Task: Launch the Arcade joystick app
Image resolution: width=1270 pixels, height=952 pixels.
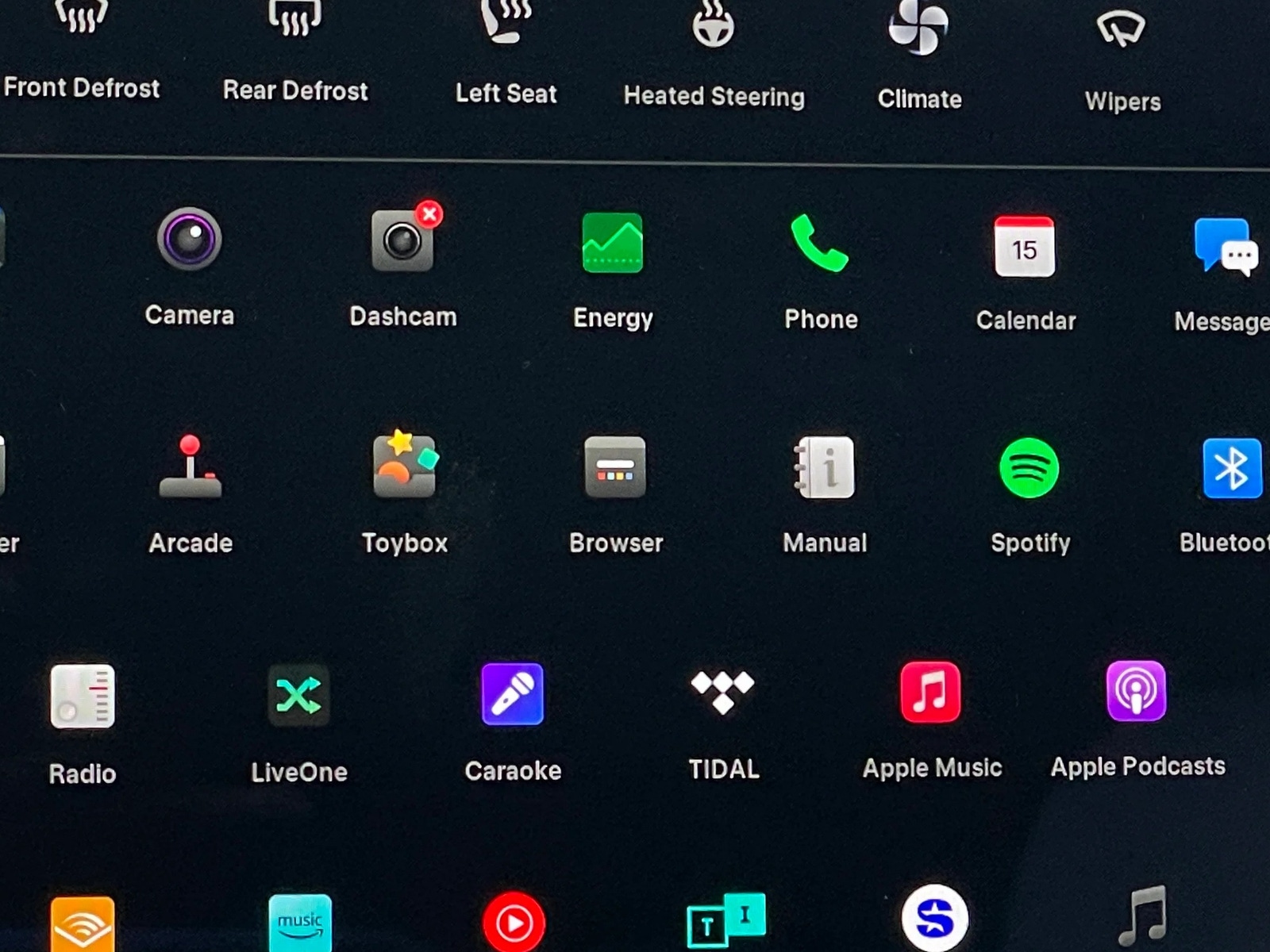Action: point(190,495)
